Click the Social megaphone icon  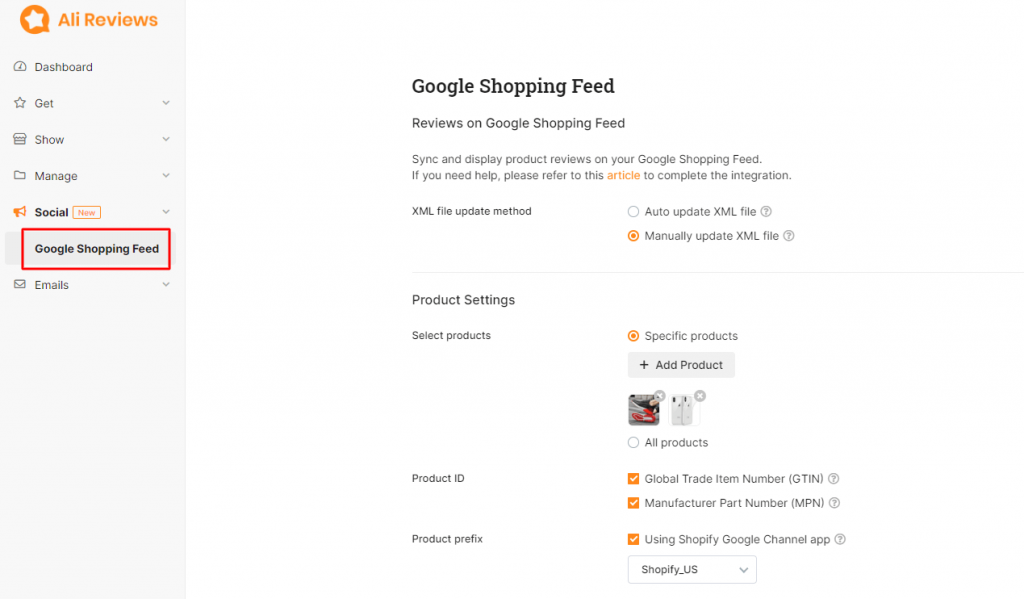[20, 212]
